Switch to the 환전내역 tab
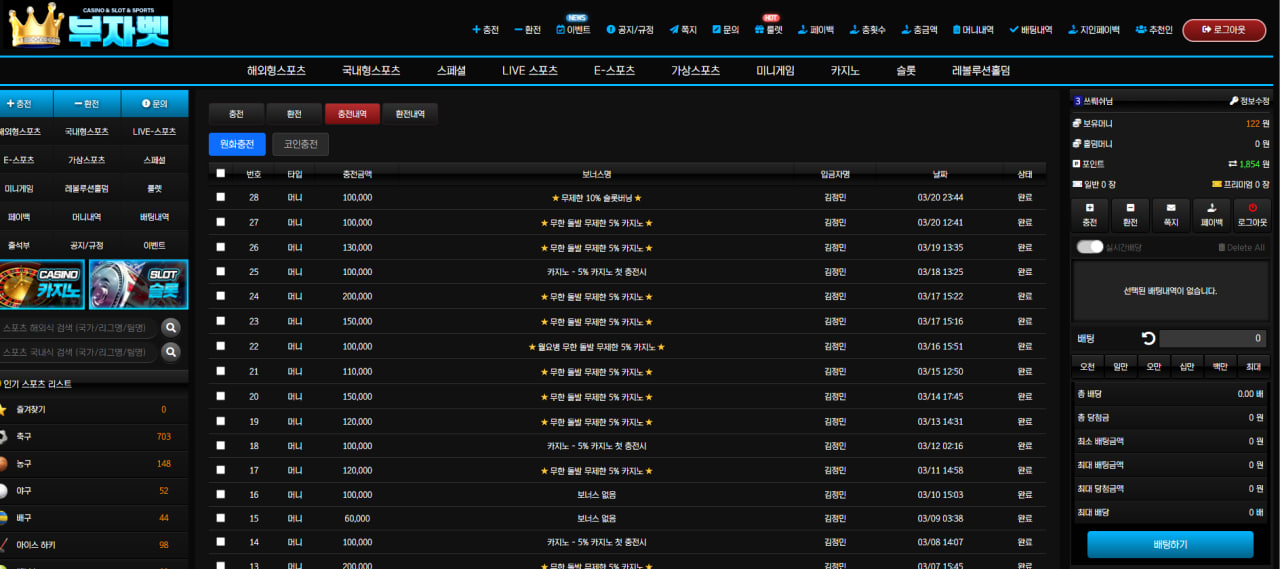Viewport: 1280px width, 569px height. pyautogui.click(x=410, y=114)
